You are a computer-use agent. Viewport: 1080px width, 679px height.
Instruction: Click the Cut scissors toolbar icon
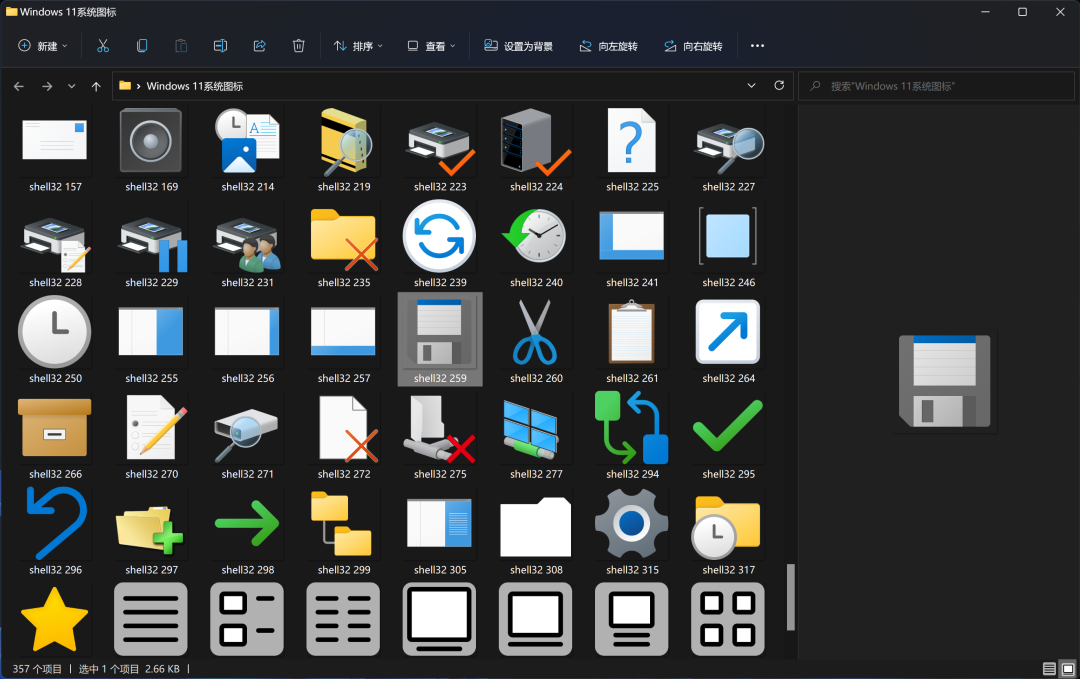coord(103,46)
